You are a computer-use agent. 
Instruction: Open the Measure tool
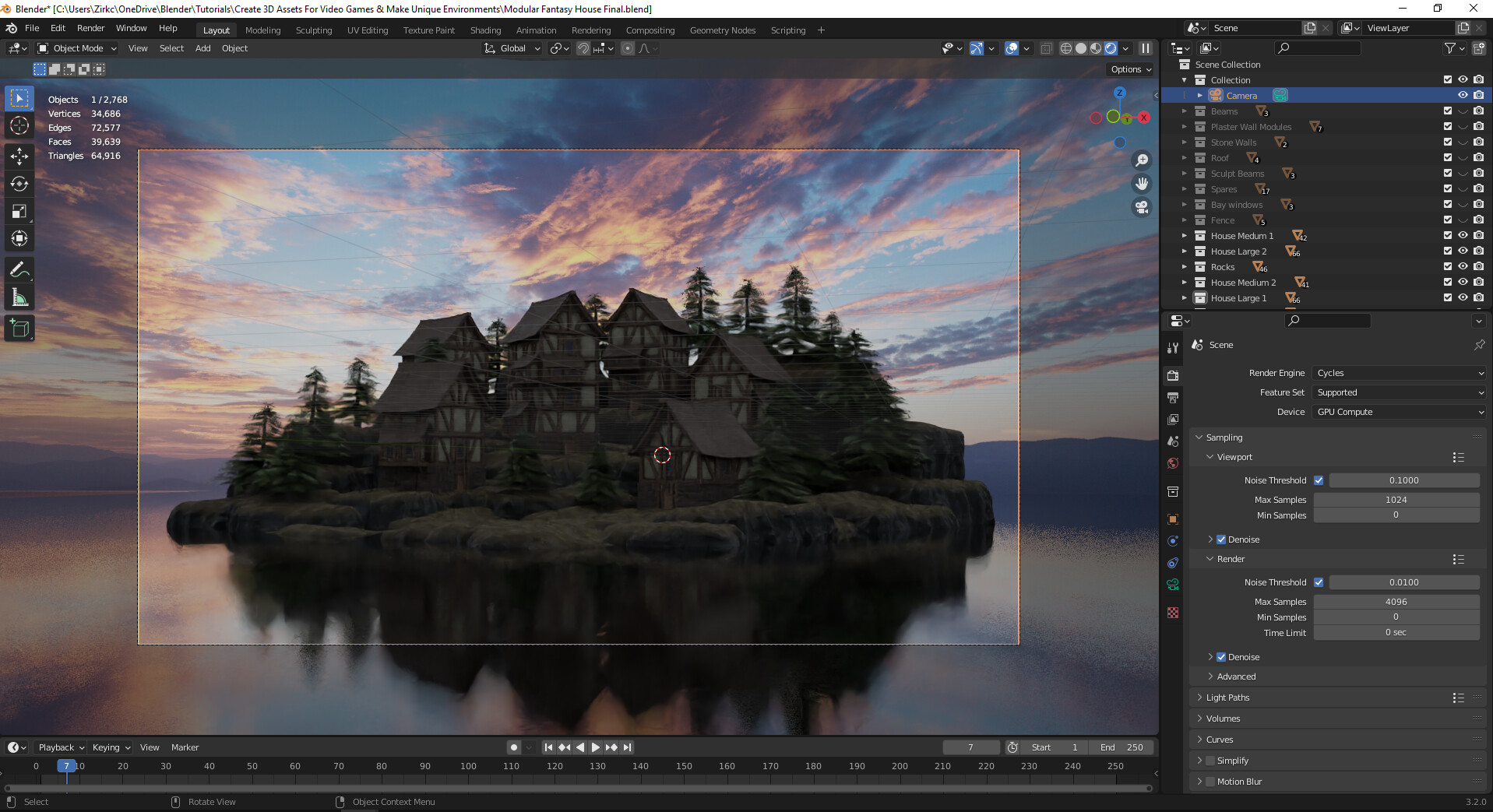tap(19, 297)
